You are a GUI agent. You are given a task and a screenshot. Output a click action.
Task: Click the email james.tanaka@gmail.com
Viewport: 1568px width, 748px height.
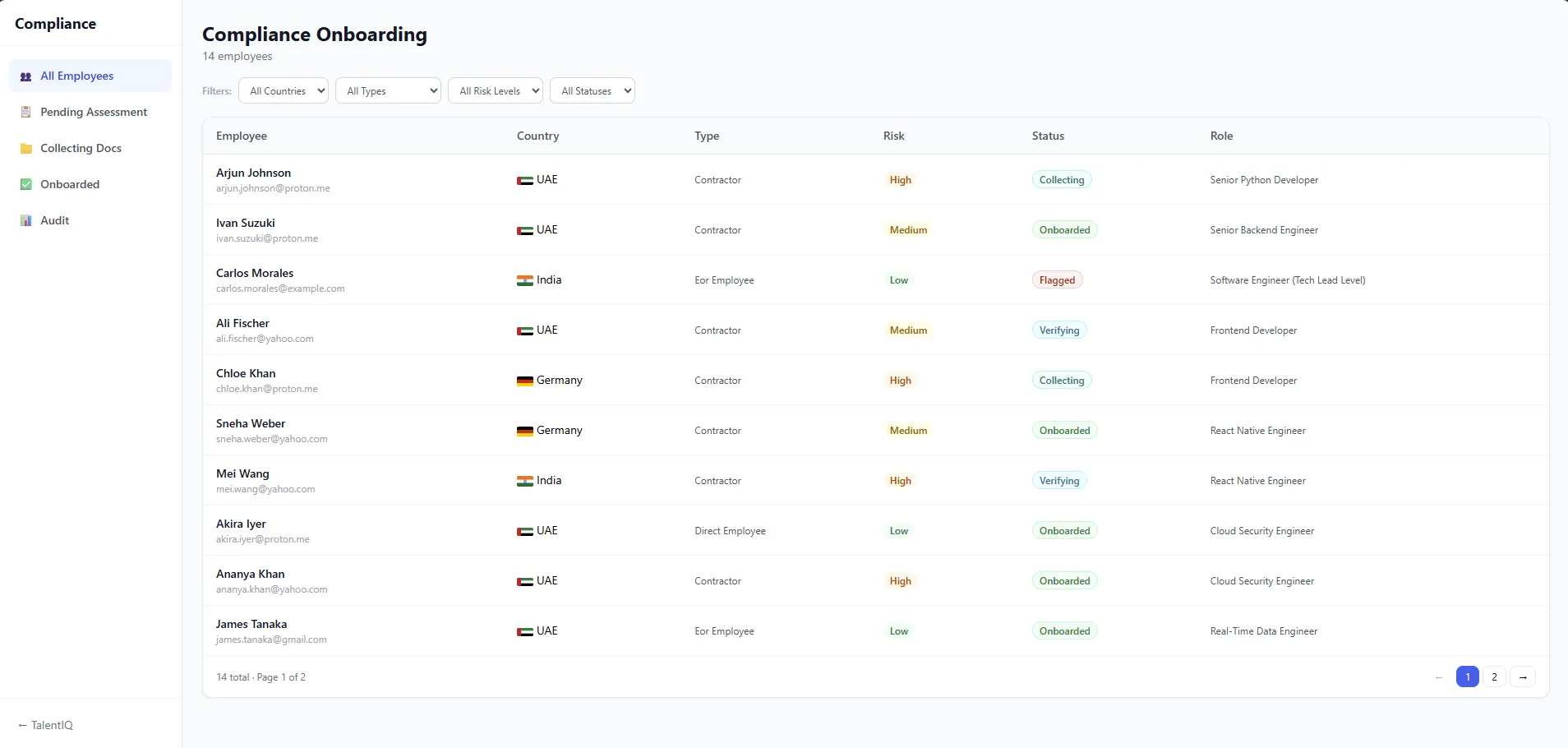click(x=271, y=639)
